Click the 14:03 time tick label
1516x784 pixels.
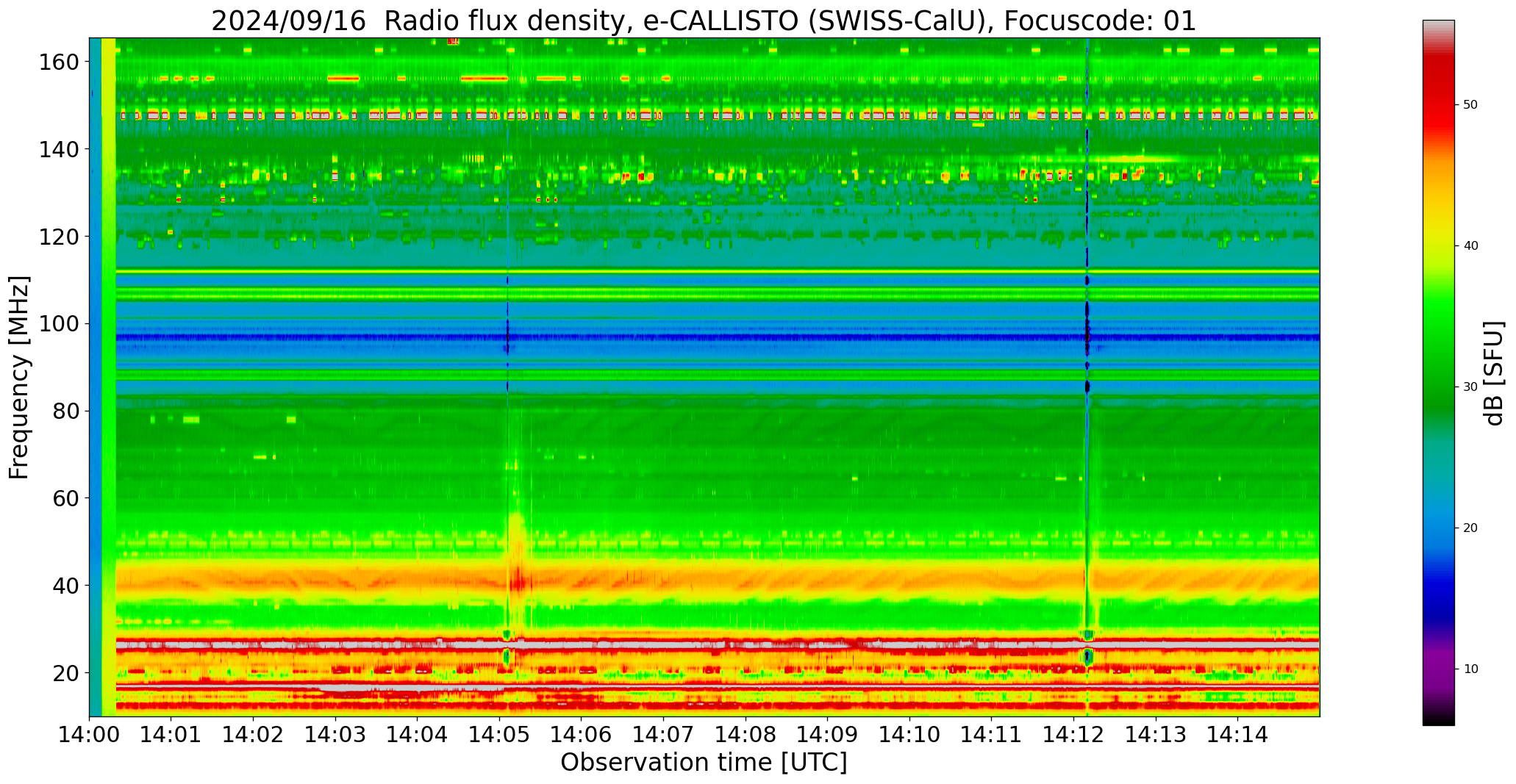pos(335,733)
